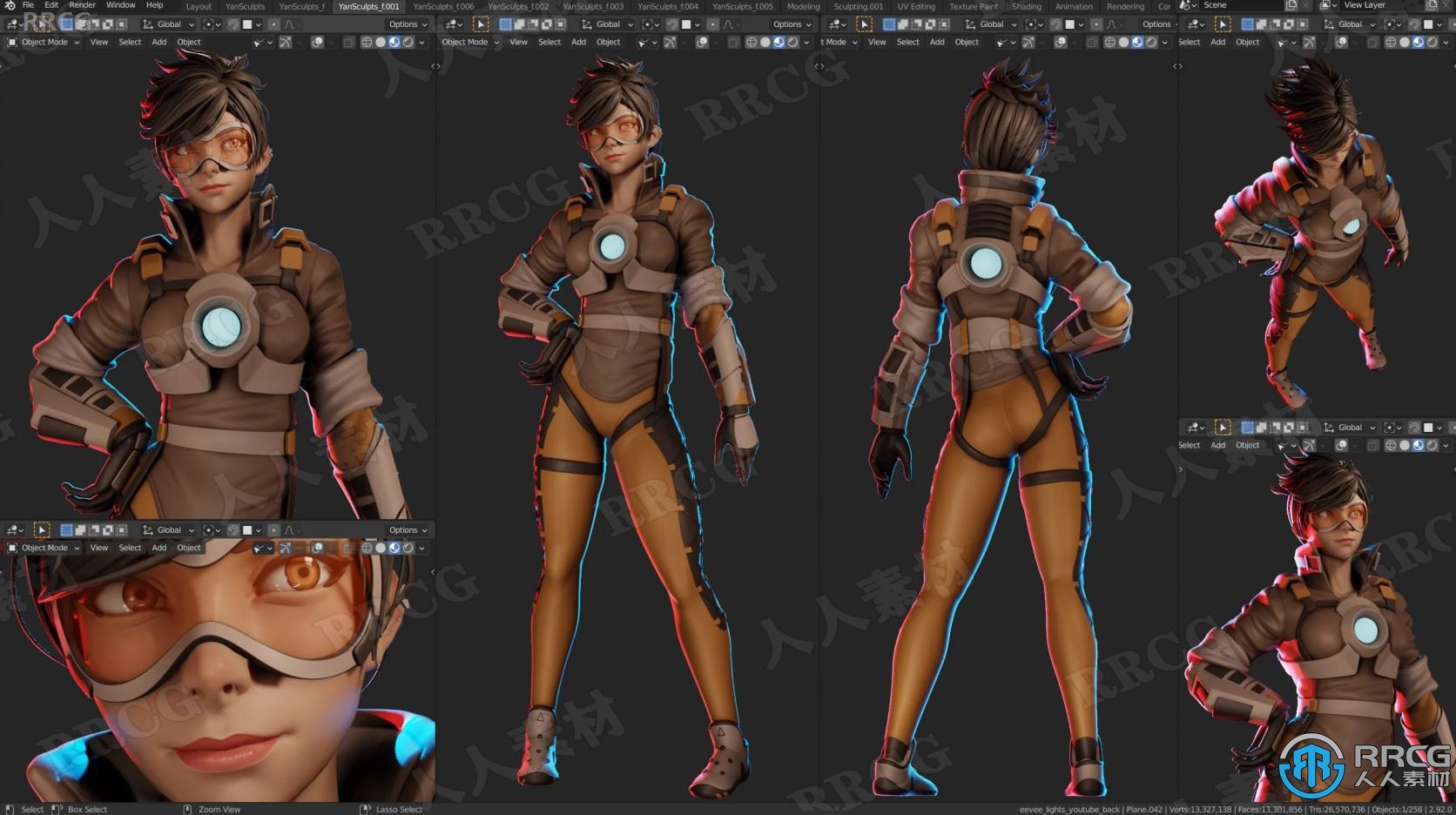1456x815 pixels.
Task: Open Object Mode dropdown in top-left viewport
Action: (x=44, y=42)
